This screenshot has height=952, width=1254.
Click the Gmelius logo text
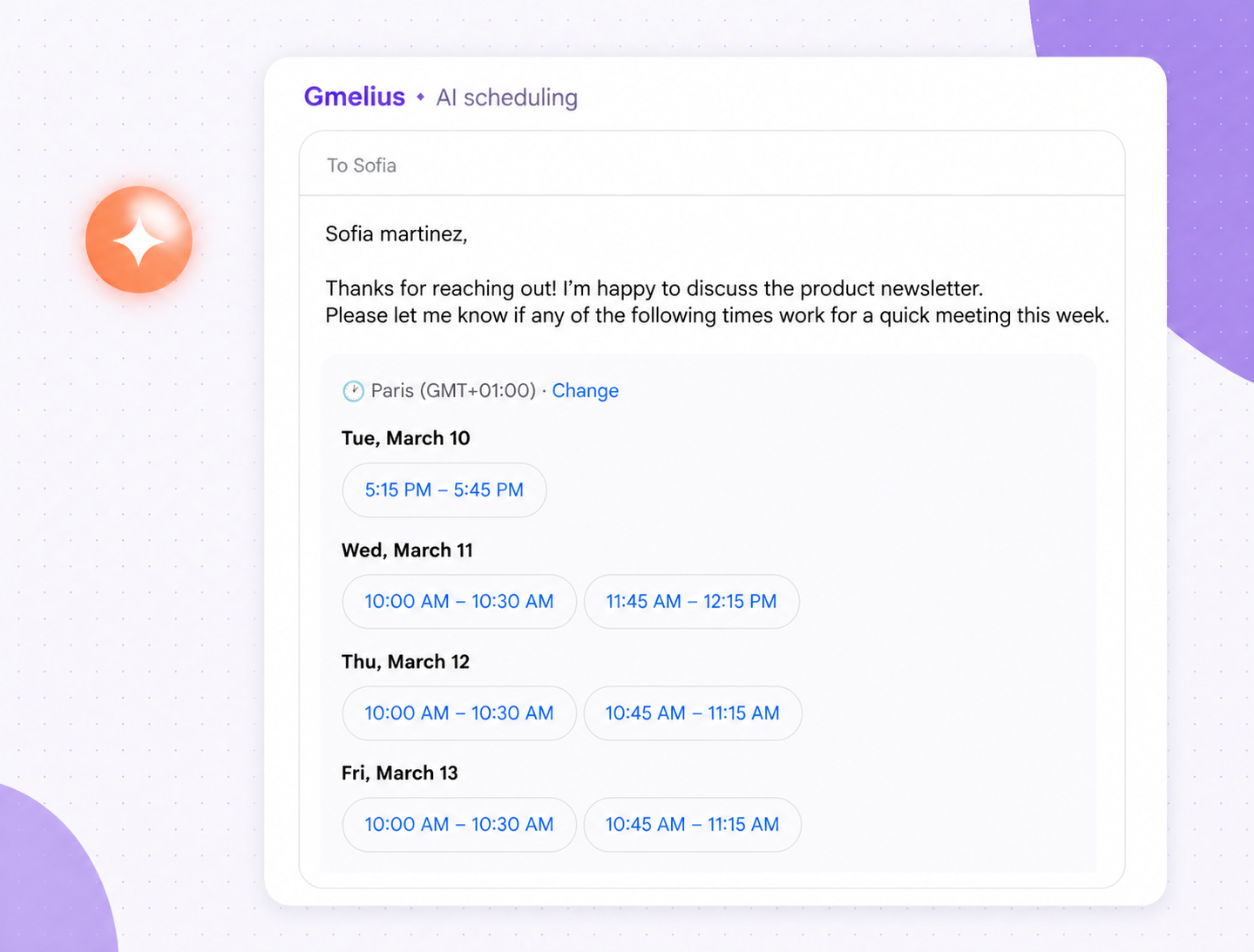355,97
